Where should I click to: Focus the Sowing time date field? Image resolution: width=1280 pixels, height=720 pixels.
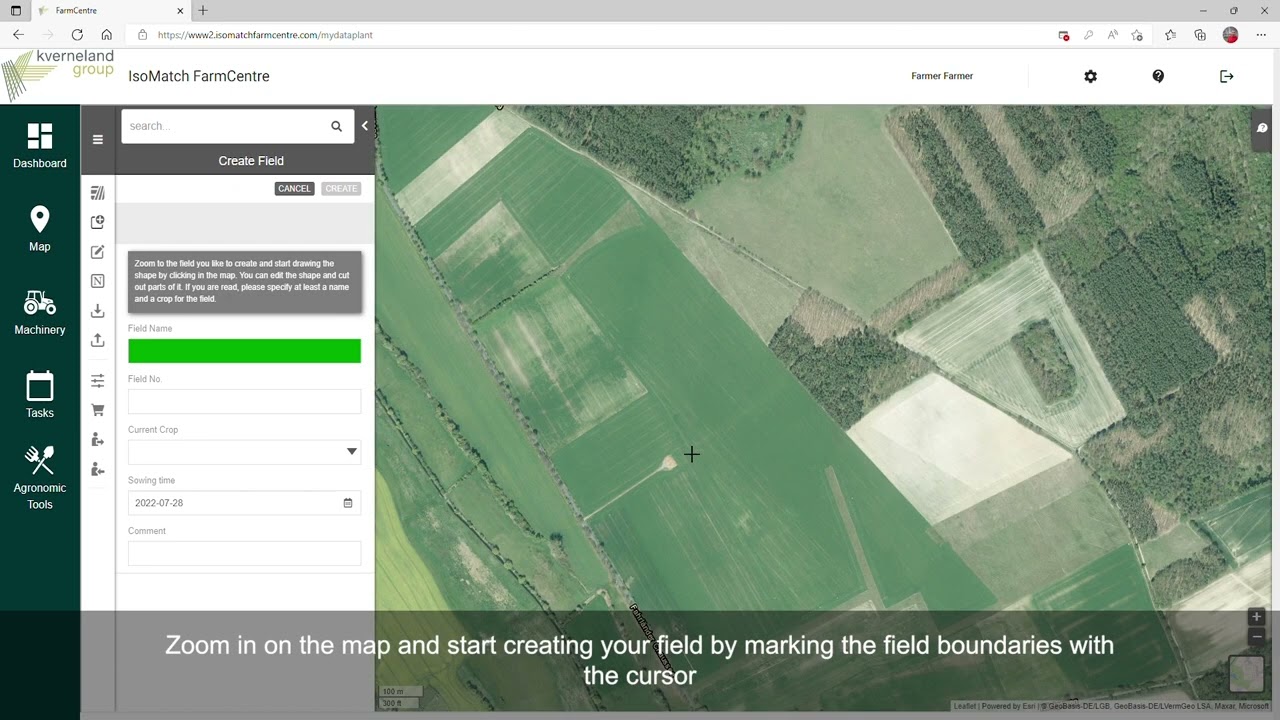[244, 503]
